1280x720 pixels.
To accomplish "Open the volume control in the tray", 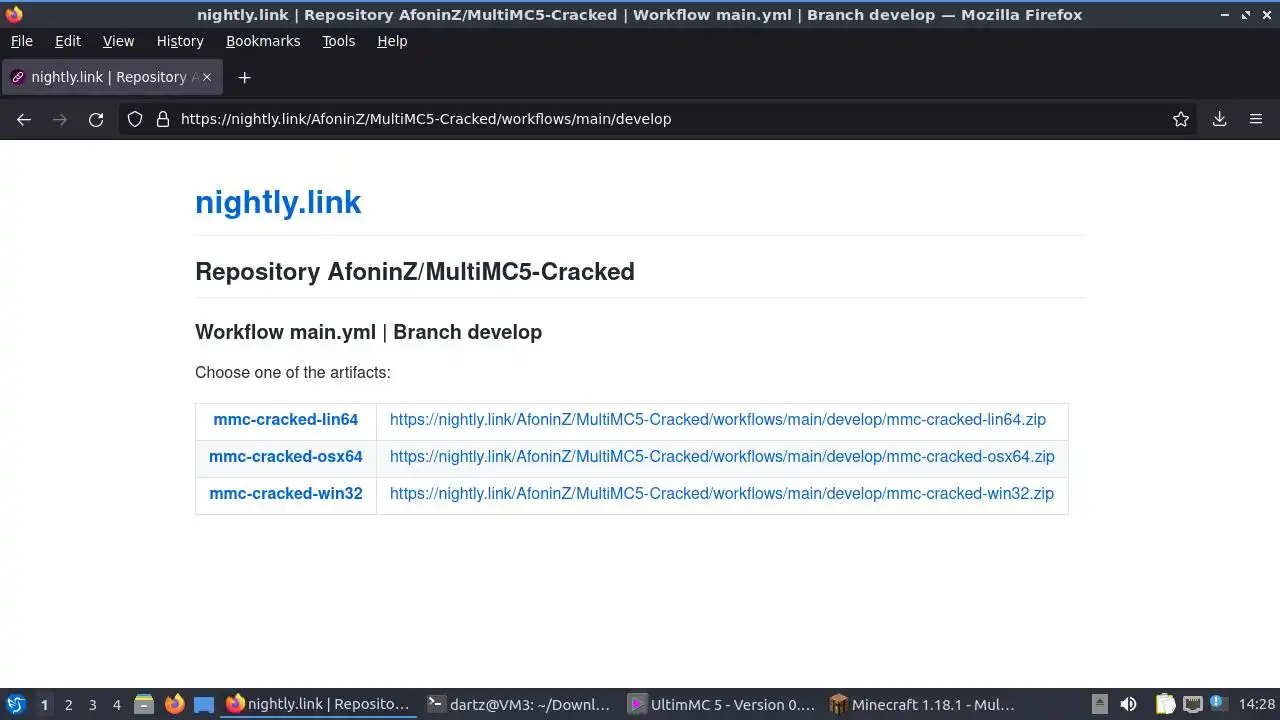I will click(1128, 705).
